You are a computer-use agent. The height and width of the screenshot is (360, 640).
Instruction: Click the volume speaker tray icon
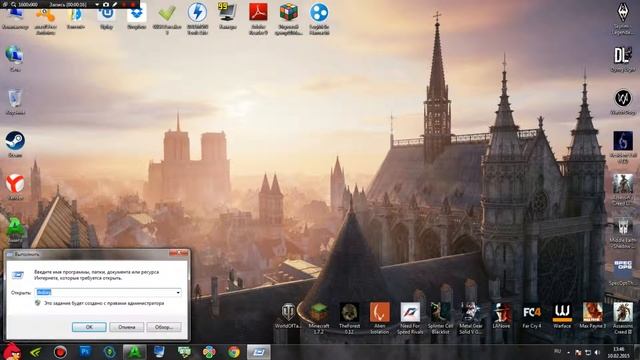pos(597,352)
